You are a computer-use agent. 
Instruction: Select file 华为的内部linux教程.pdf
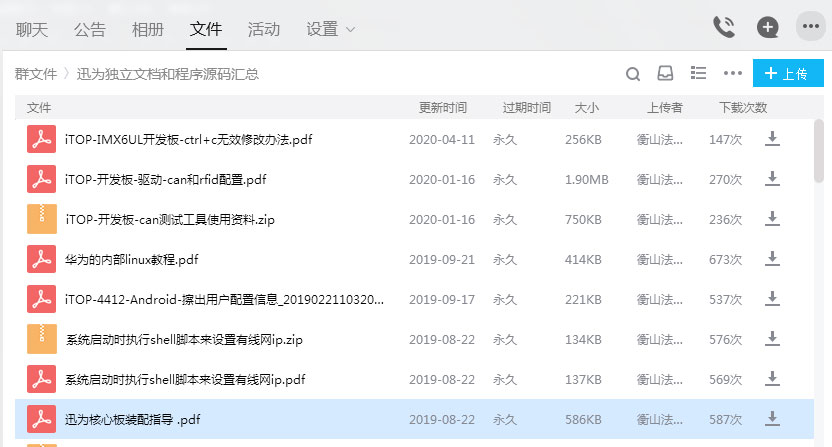pos(132,260)
